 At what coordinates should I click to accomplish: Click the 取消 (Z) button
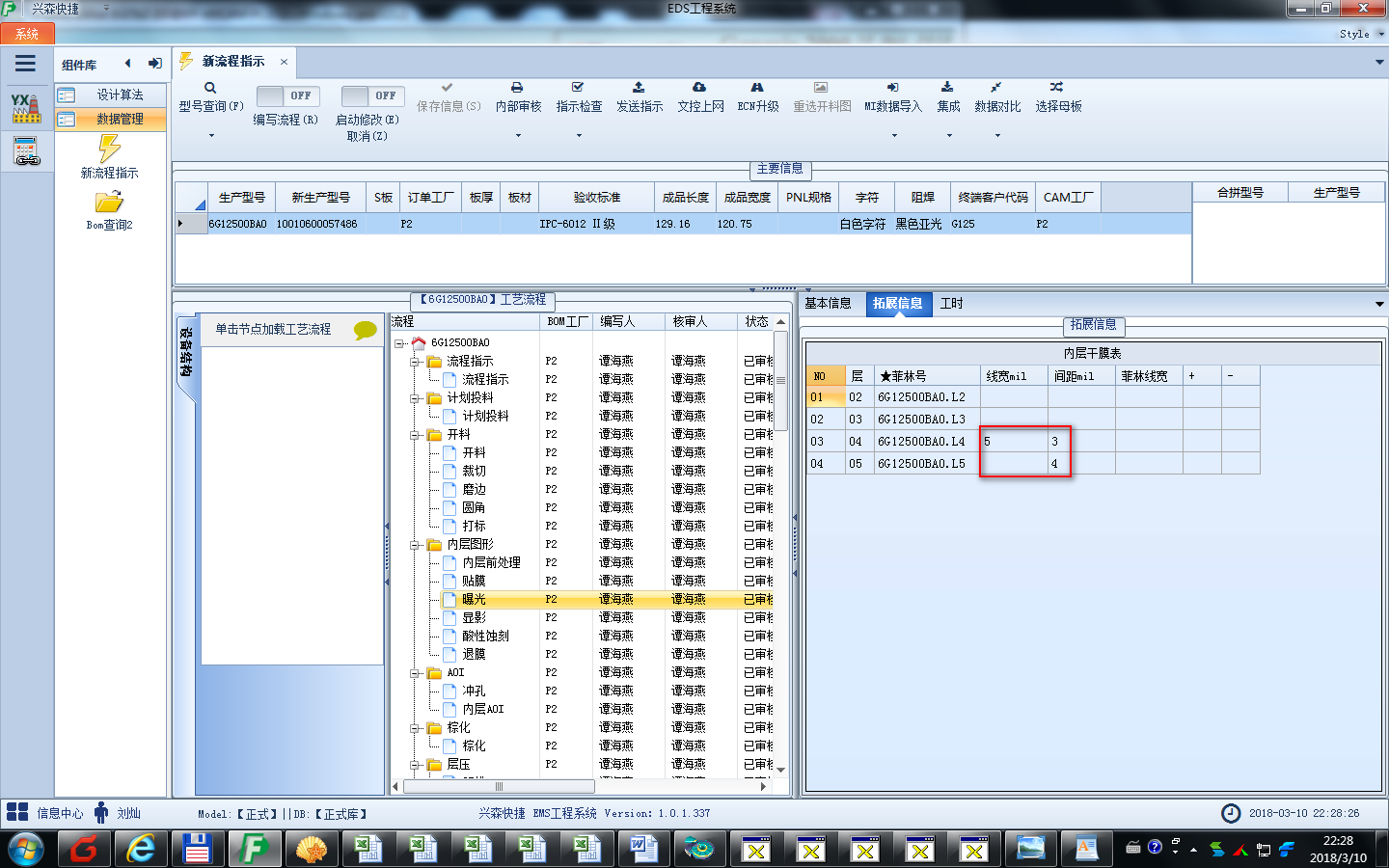pos(367,136)
